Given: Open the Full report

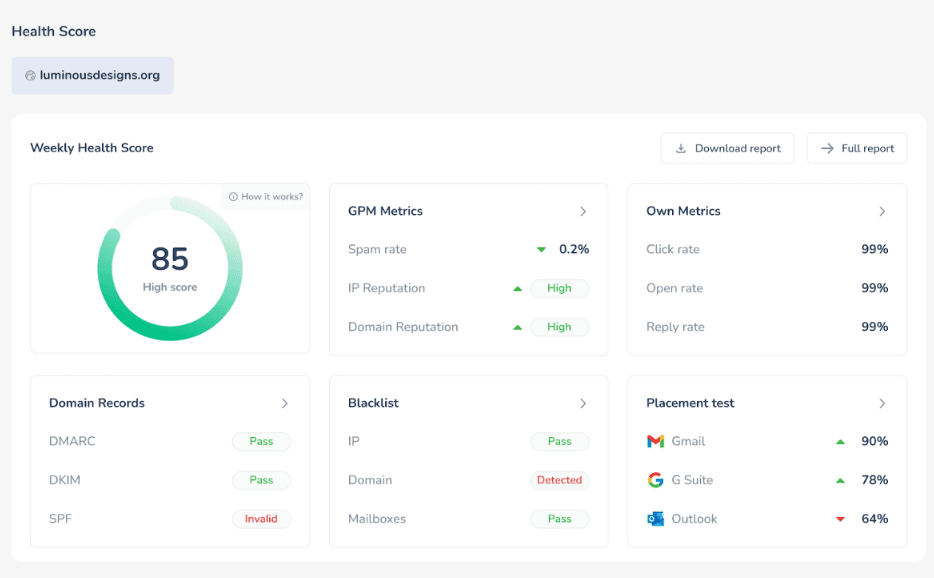Looking at the screenshot, I should (x=857, y=148).
